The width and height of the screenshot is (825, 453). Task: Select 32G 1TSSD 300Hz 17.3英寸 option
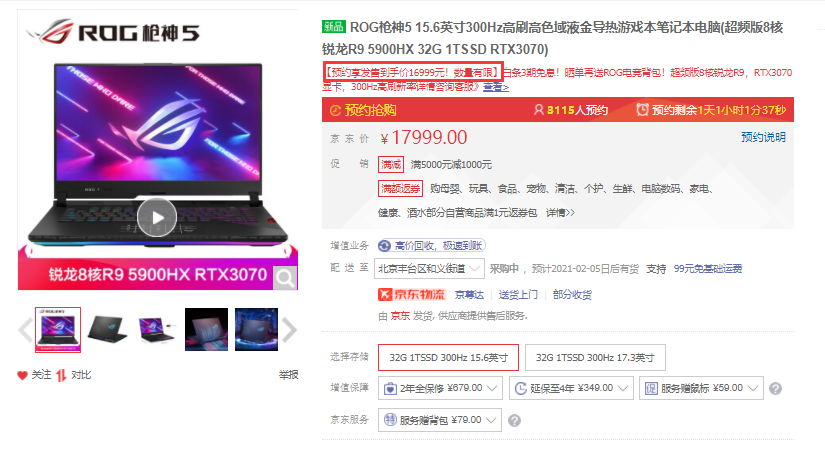click(595, 358)
